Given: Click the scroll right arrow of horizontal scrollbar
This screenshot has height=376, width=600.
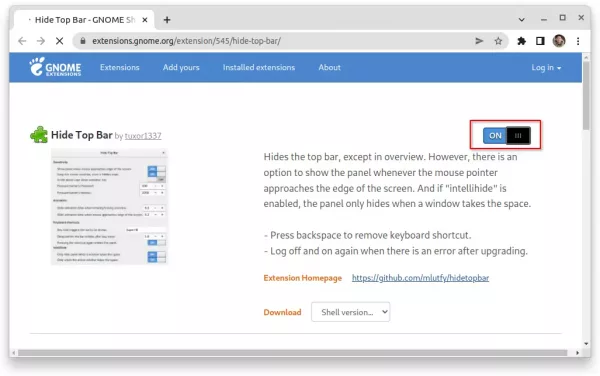Looking at the screenshot, I should 577,353.
